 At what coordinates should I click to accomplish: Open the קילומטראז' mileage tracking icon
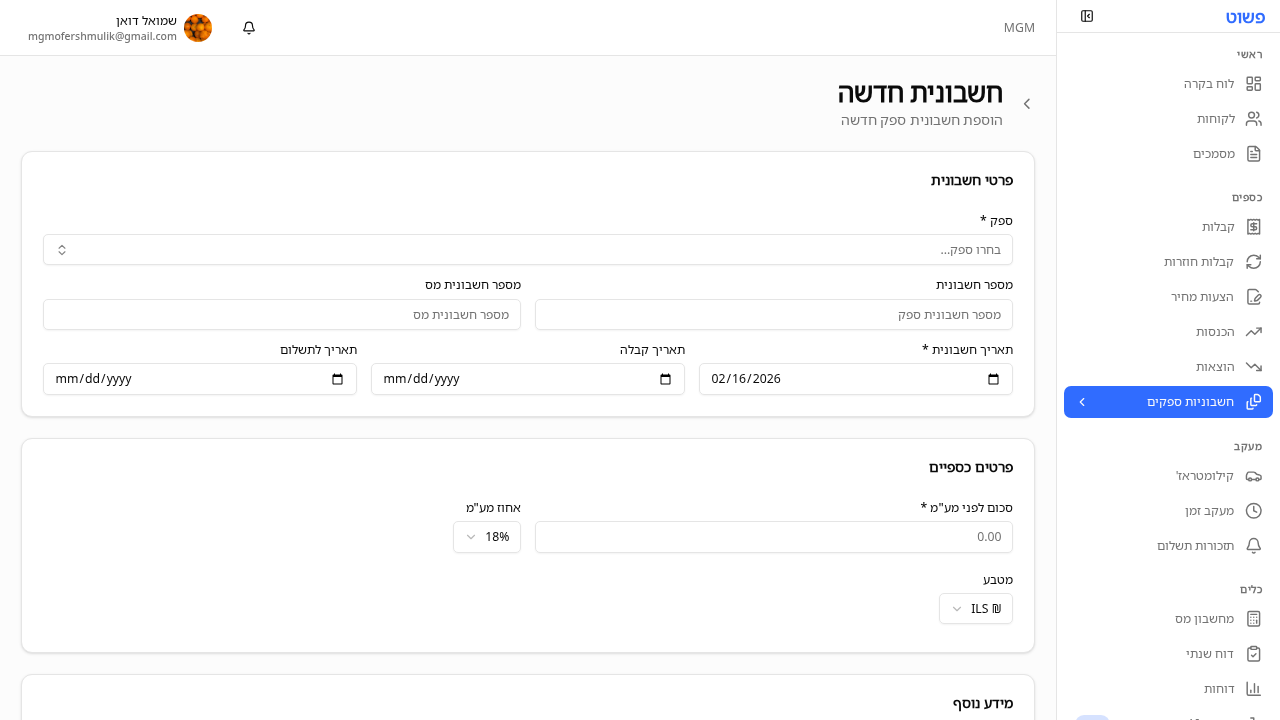[x=1254, y=476]
